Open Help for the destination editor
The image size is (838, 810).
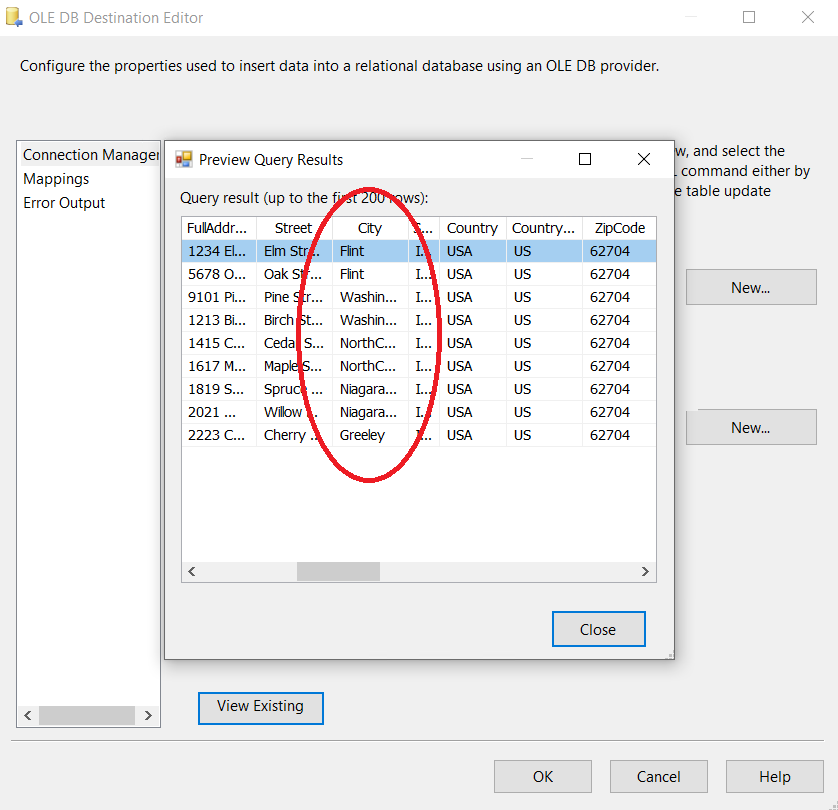point(774,776)
